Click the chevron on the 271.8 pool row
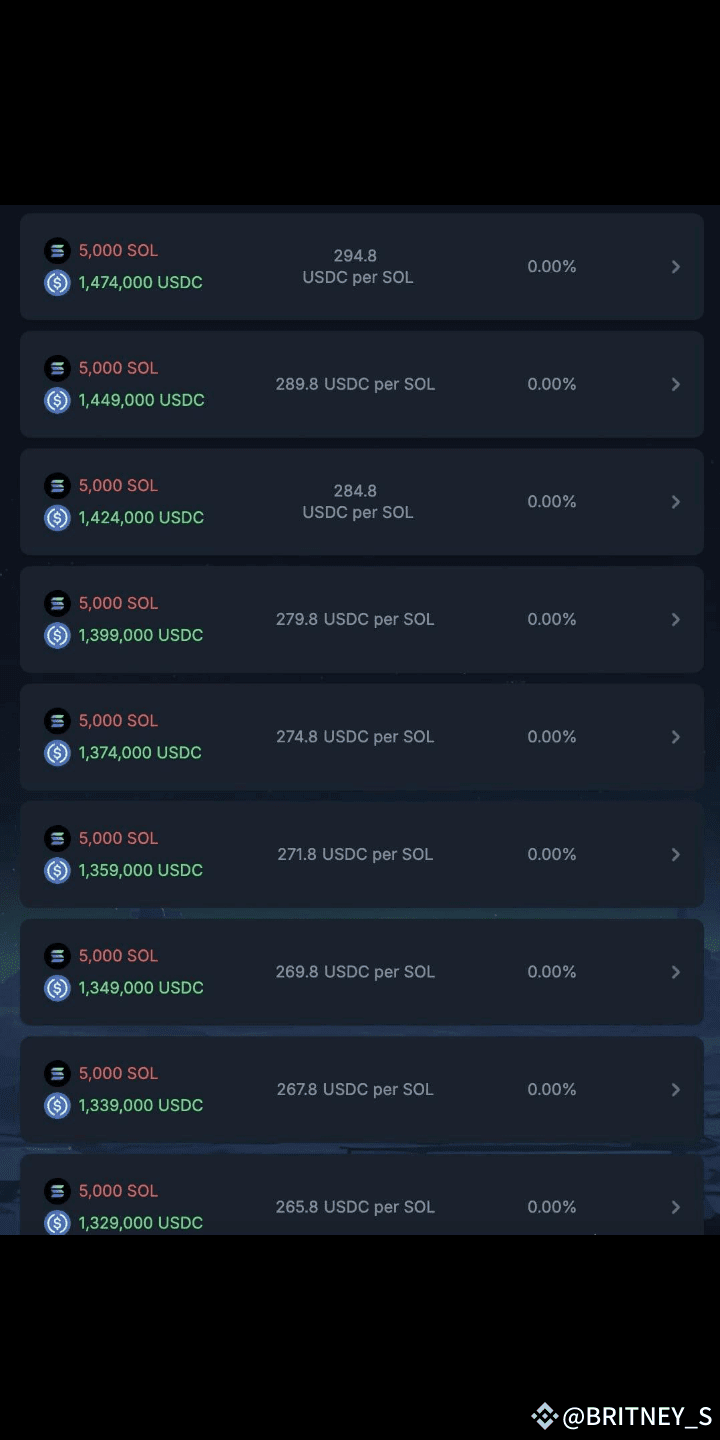The height and width of the screenshot is (1440, 720). point(675,854)
